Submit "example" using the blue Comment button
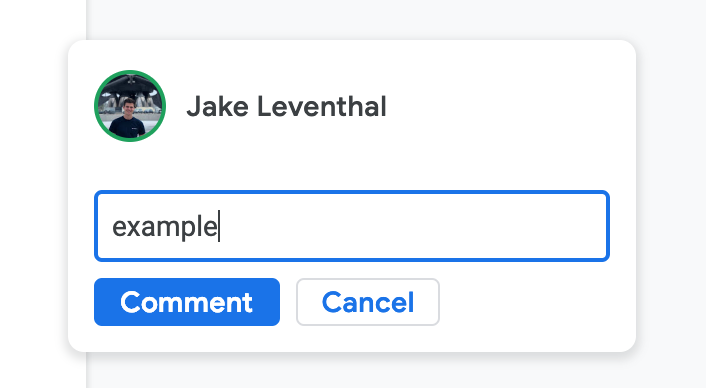Image resolution: width=706 pixels, height=388 pixels. [187, 302]
